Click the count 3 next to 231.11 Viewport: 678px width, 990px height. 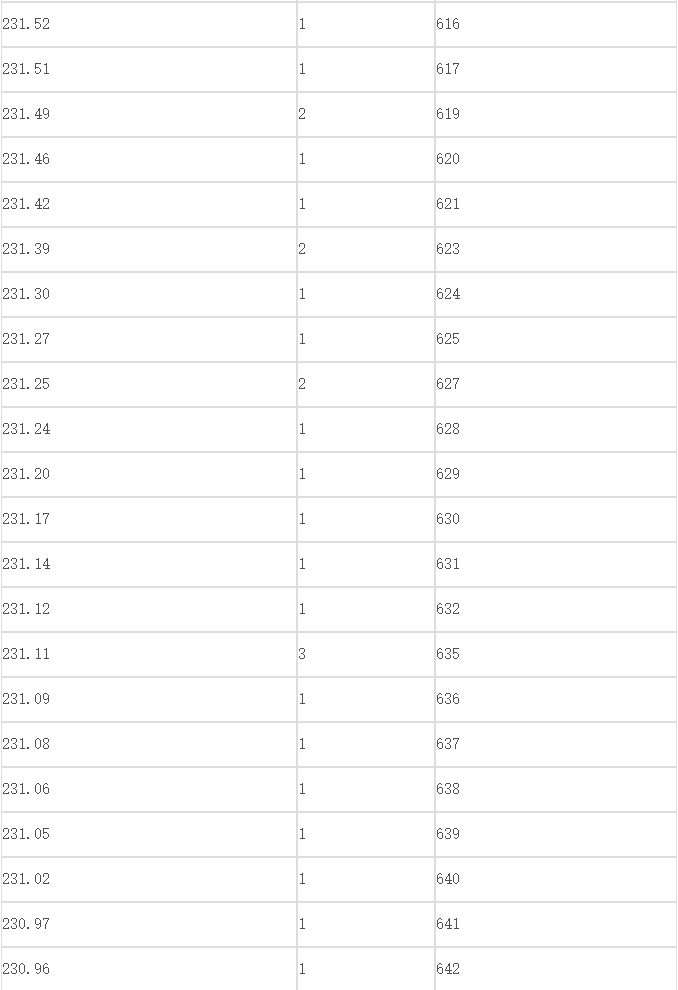[x=366, y=654]
